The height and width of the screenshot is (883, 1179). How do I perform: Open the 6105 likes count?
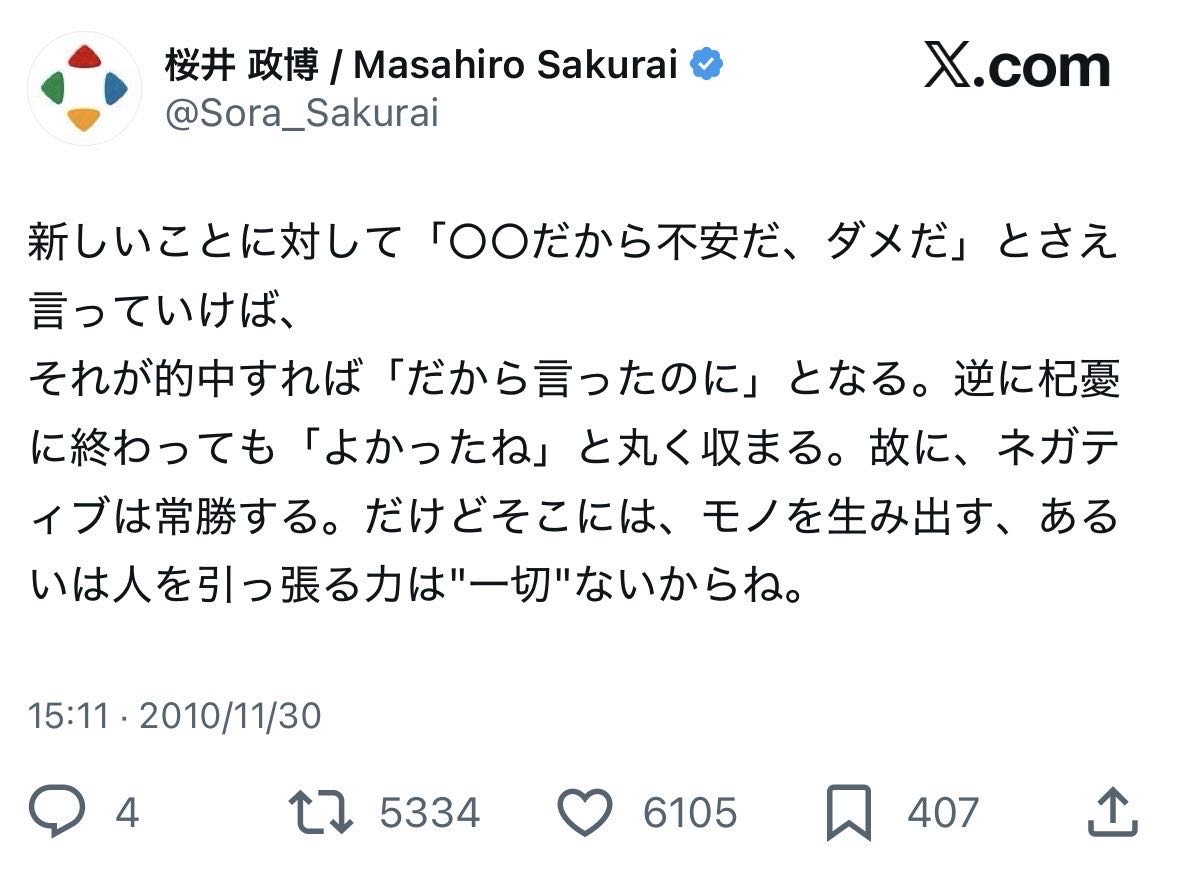tap(690, 813)
